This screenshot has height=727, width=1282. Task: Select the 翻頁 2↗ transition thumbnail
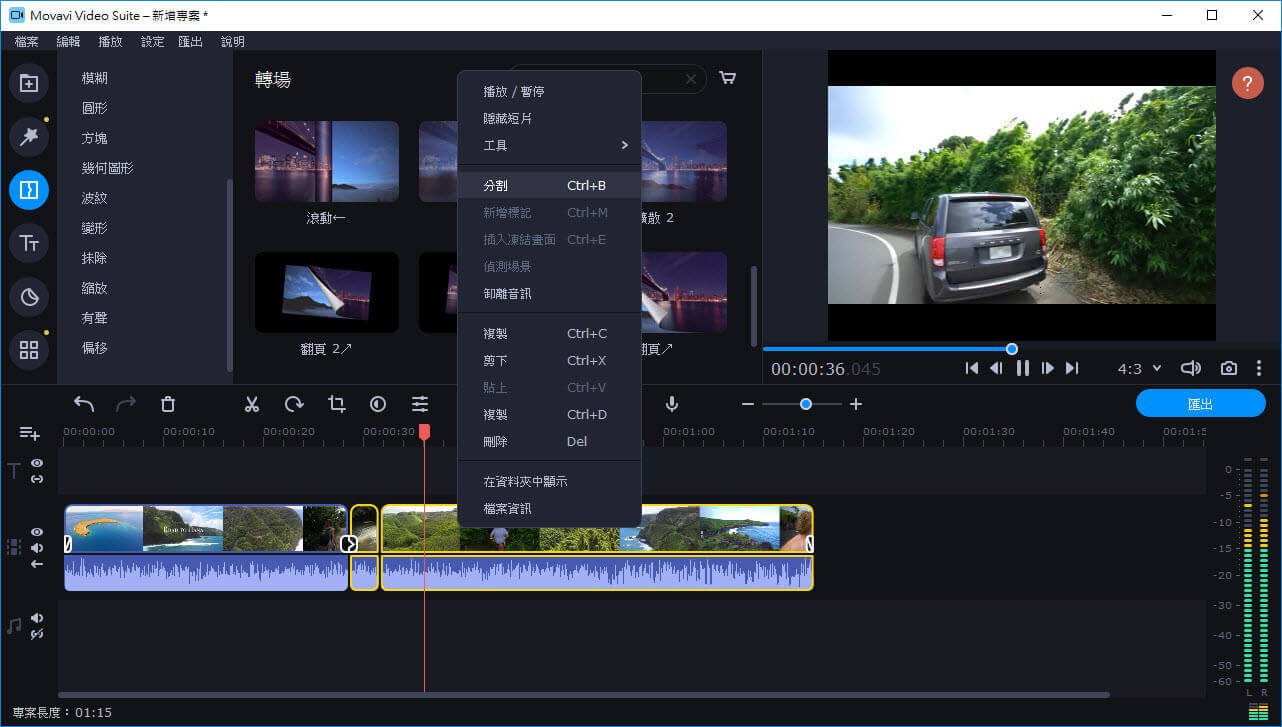coord(327,292)
